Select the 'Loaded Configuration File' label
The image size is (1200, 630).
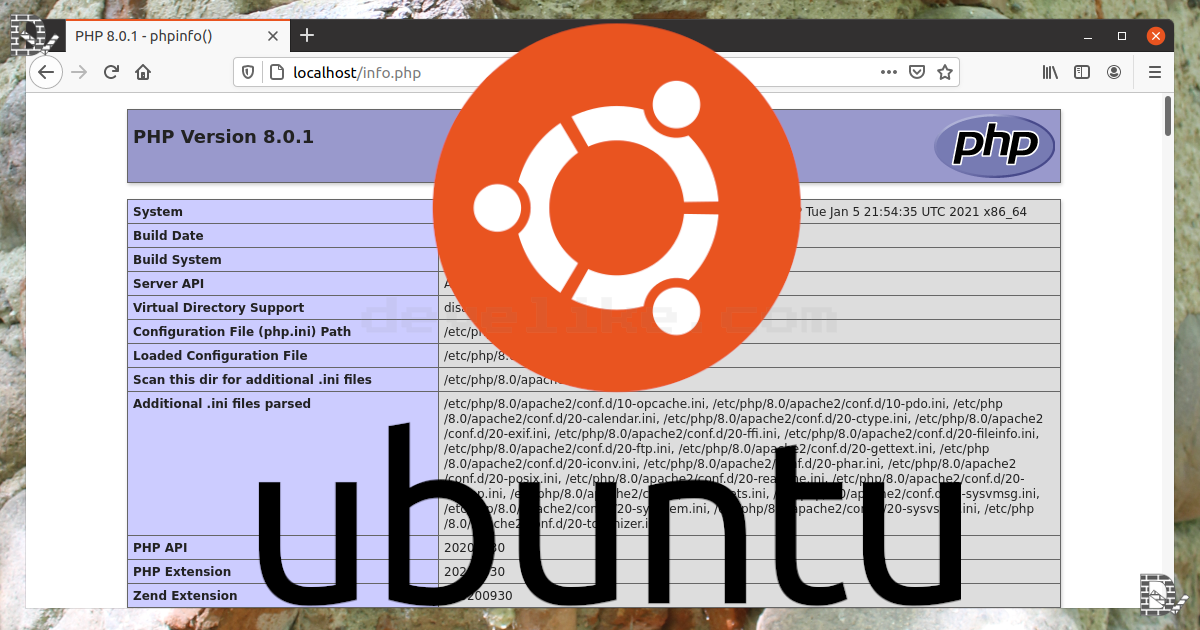tap(220, 356)
